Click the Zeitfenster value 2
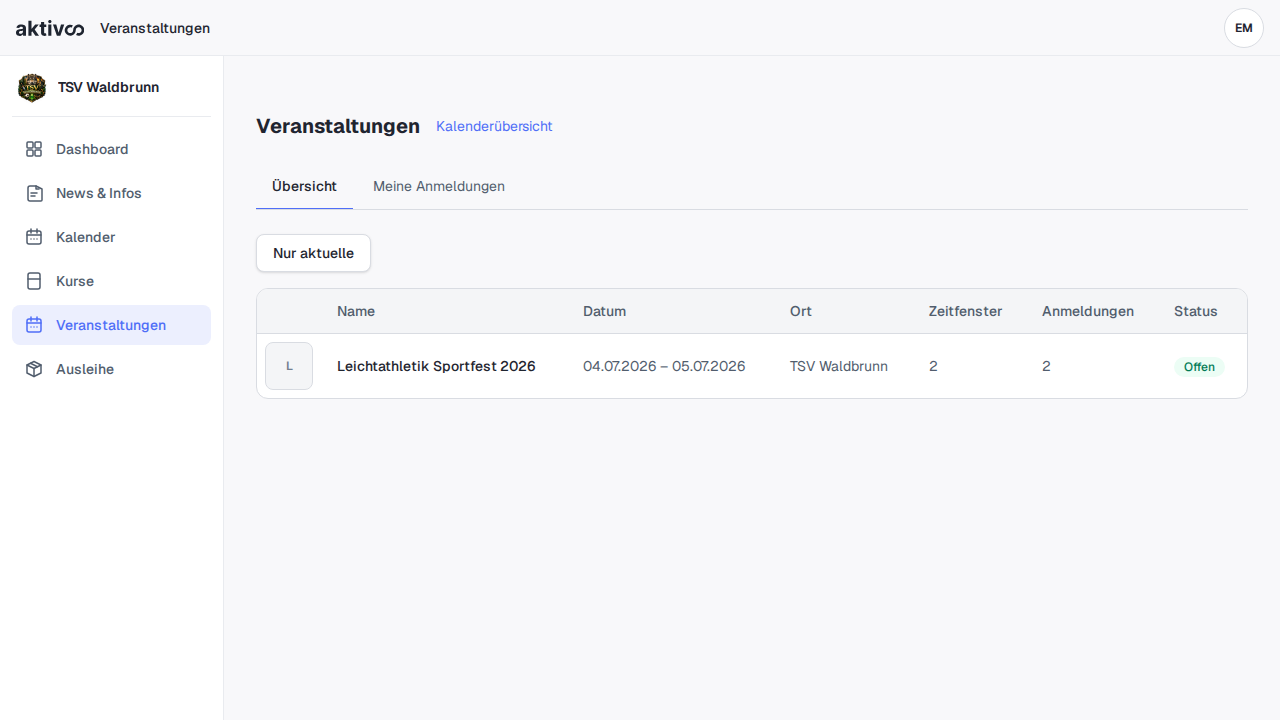 click(933, 366)
